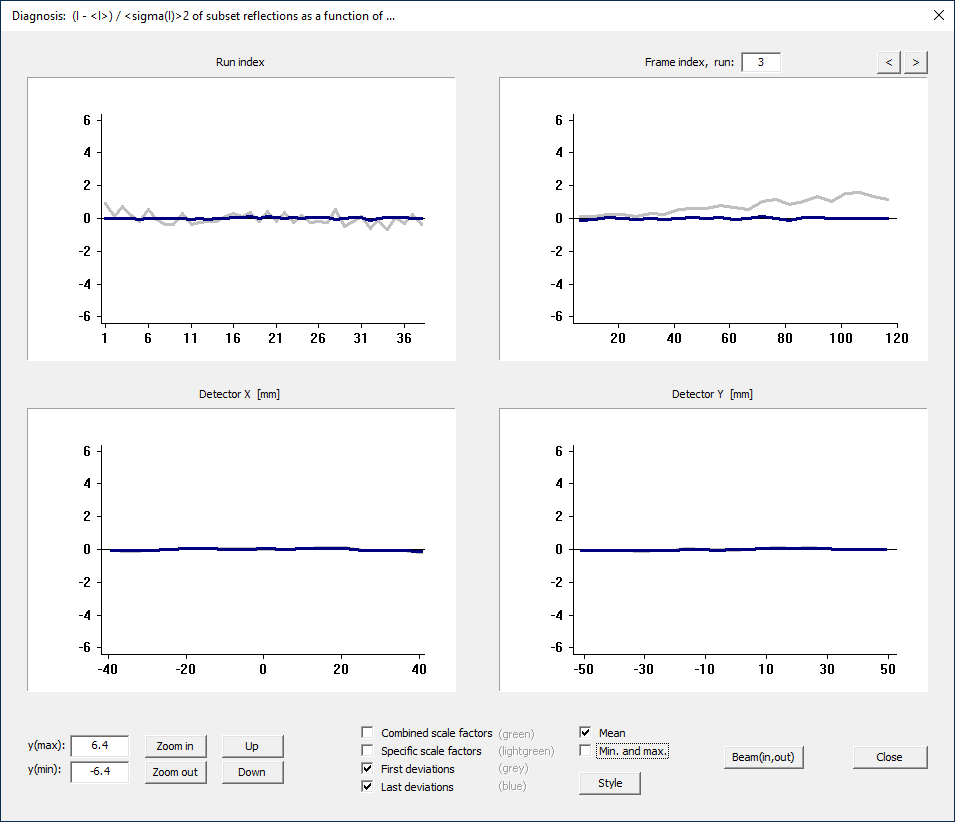The height and width of the screenshot is (822, 955).
Task: Click the y(min) value field
Action: (x=99, y=772)
